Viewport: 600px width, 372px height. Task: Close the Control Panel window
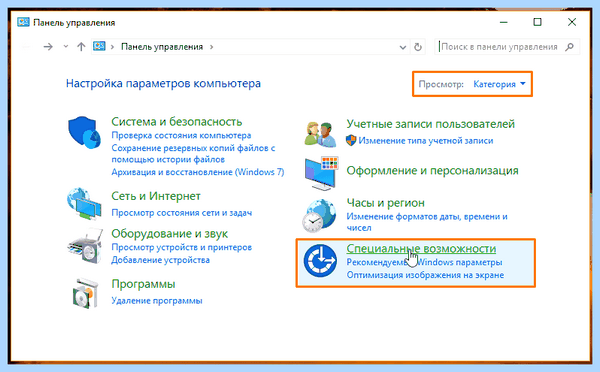click(x=572, y=22)
